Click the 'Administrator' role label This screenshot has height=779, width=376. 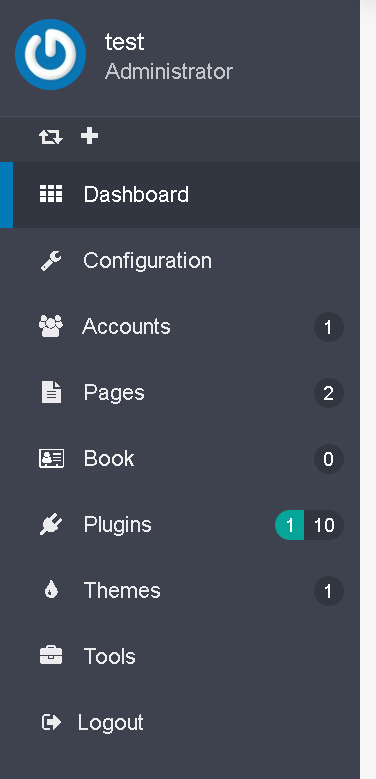pyautogui.click(x=169, y=72)
